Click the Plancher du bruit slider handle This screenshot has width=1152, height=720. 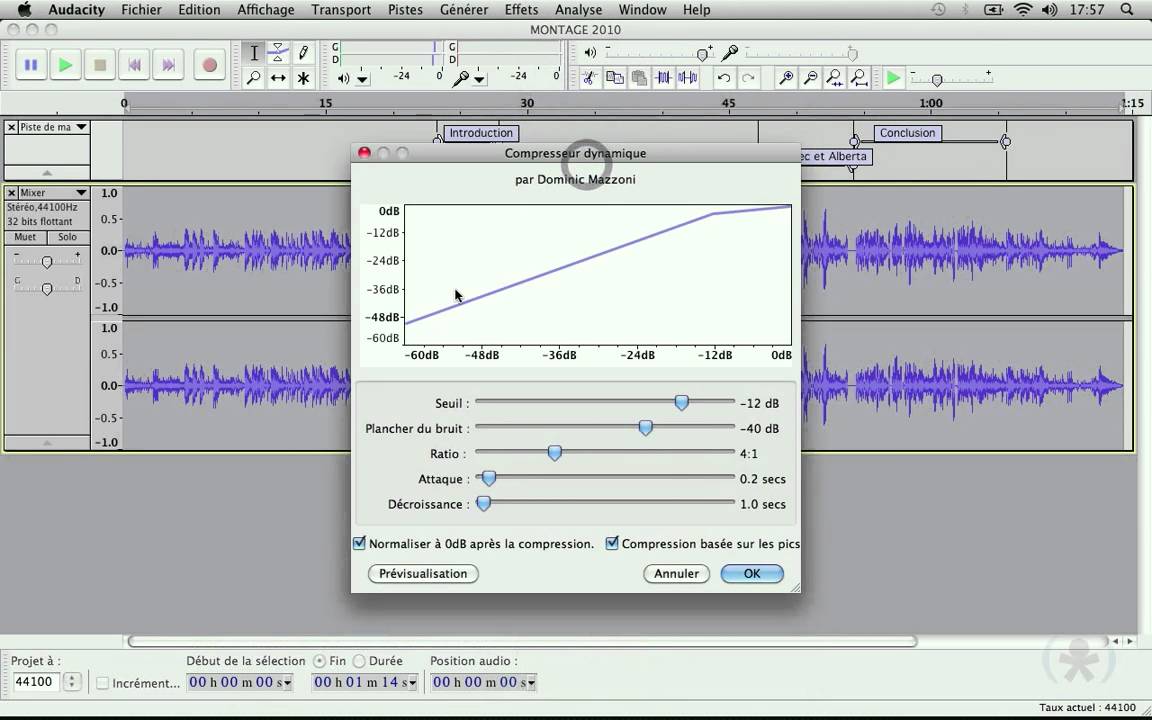coord(645,428)
